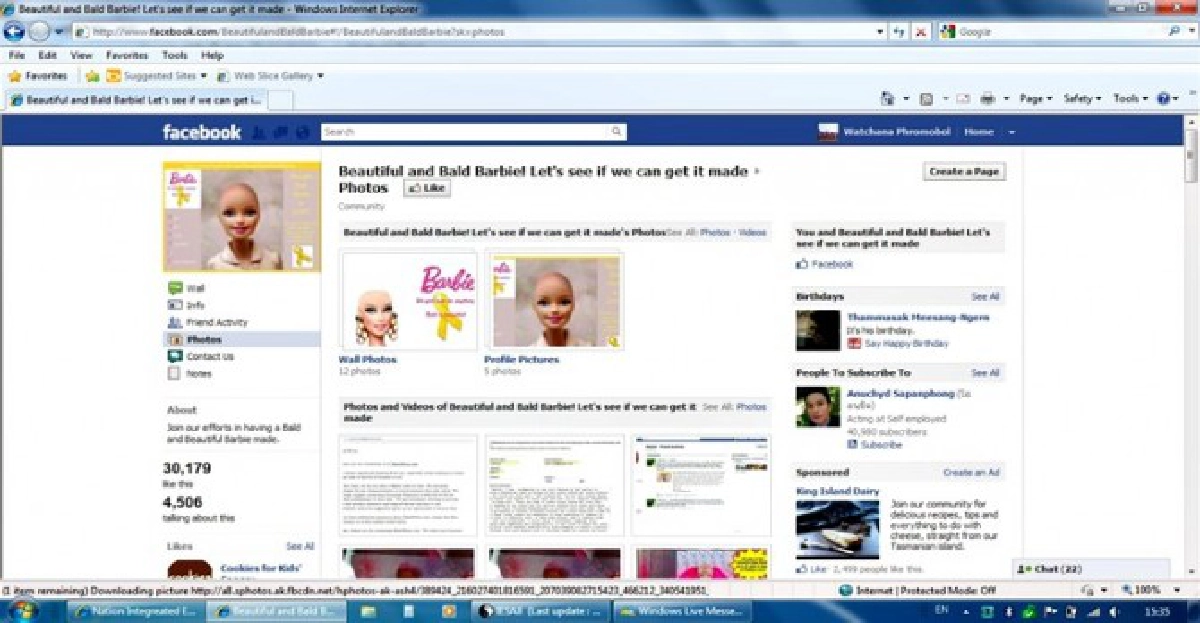Go back with the browser Back arrow
Screen dimensions: 1200x623
pyautogui.click(x=15, y=31)
